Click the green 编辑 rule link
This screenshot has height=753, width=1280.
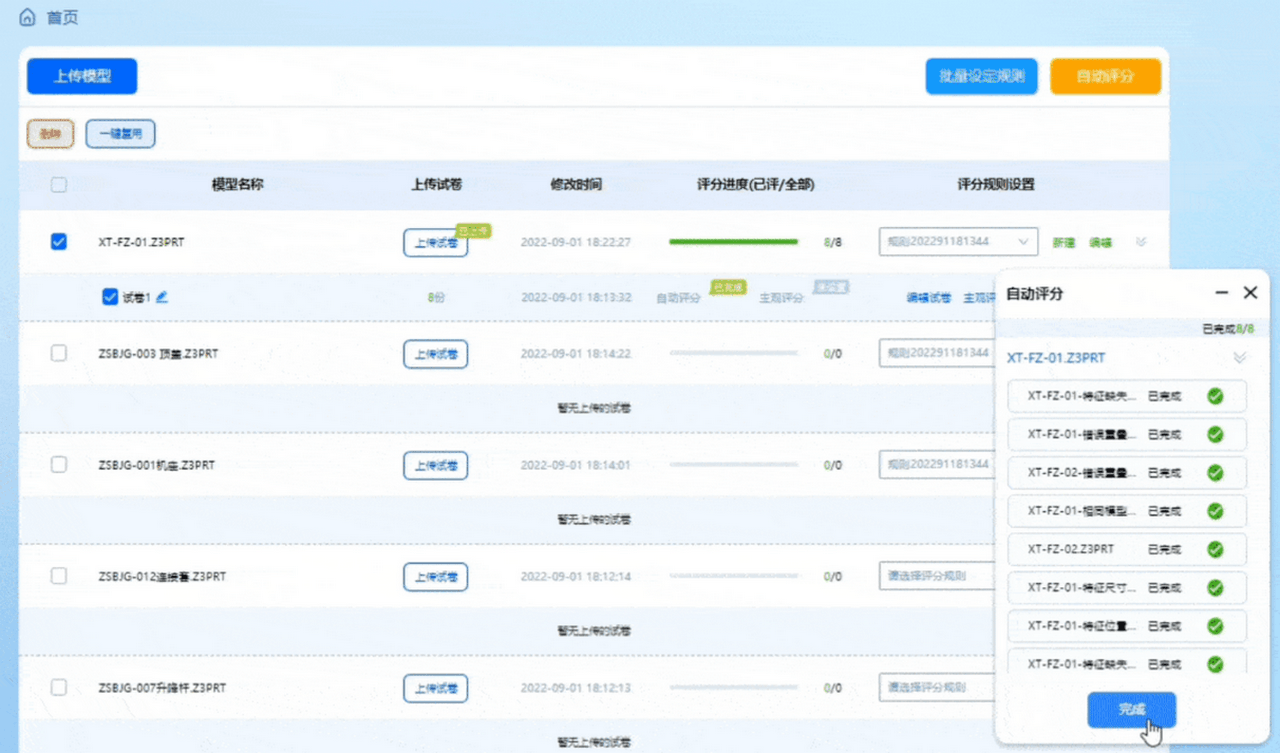point(1100,242)
